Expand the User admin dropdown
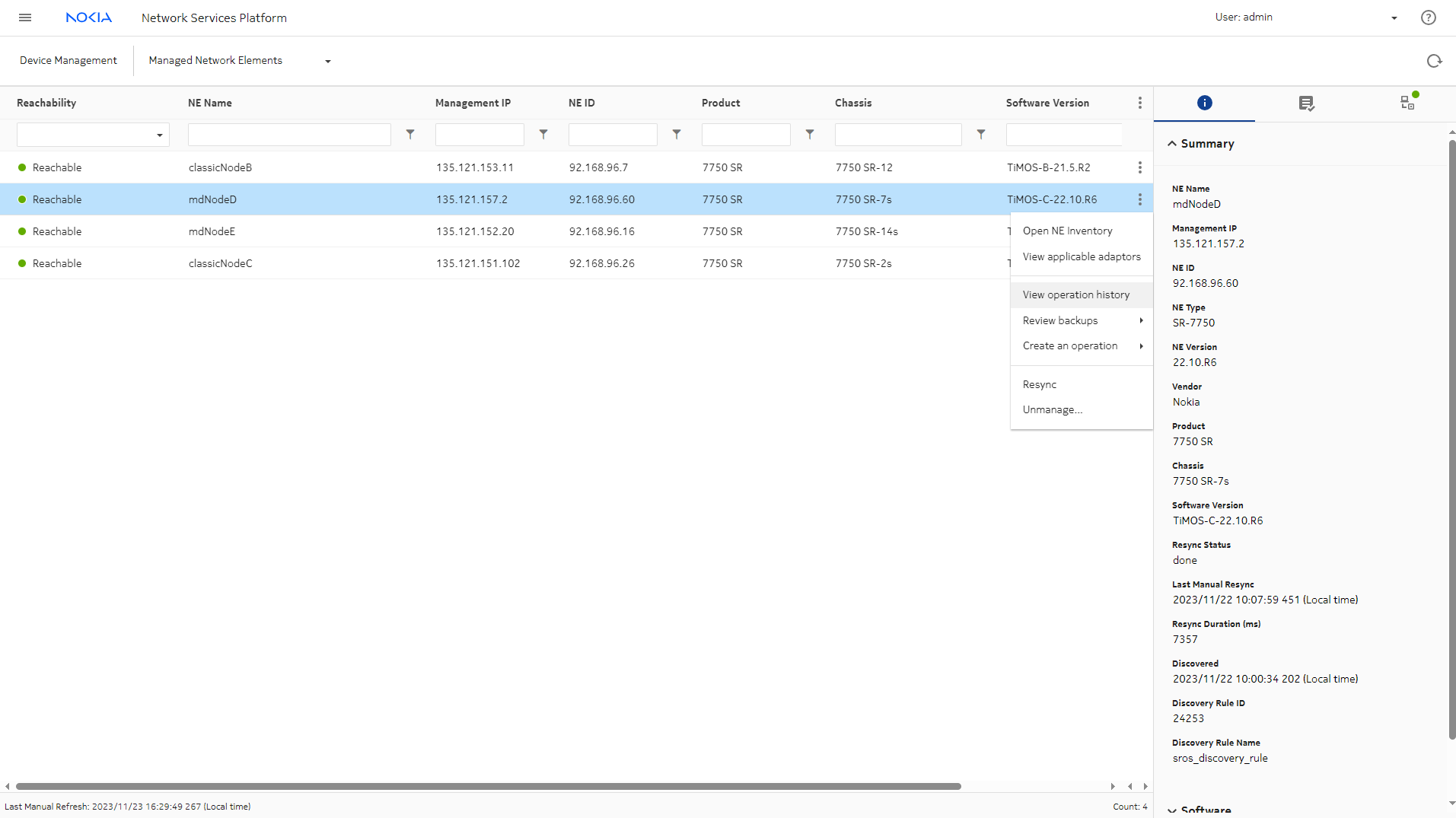1456x818 pixels. pyautogui.click(x=1394, y=18)
